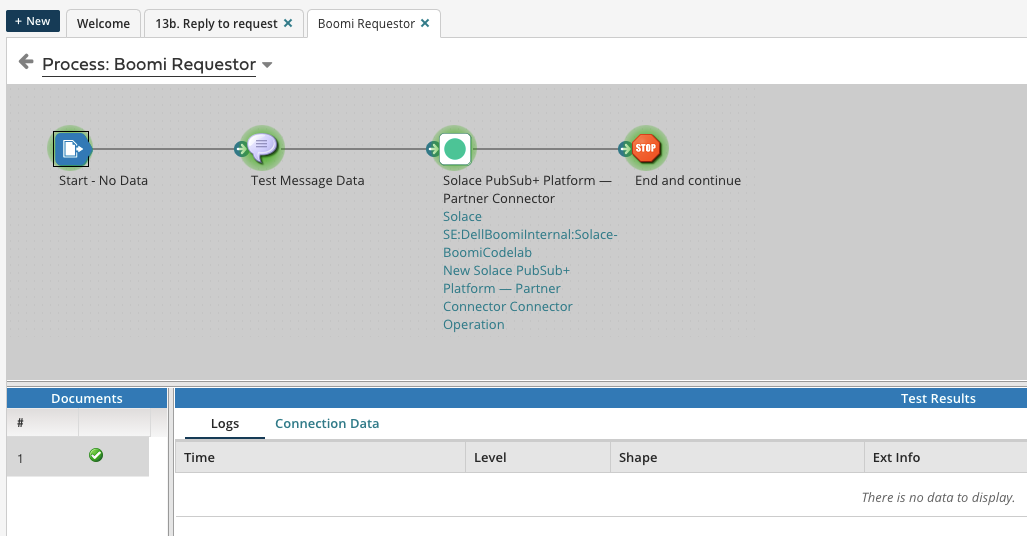Select the Stop shape icon
Viewport: 1027px width, 536px height.
coord(647,149)
